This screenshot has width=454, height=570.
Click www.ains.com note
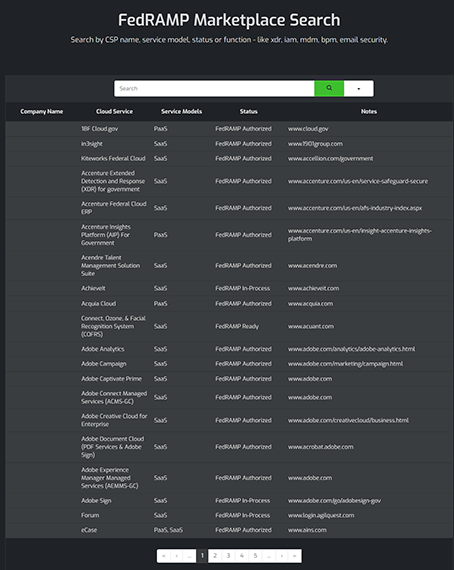tap(307, 530)
